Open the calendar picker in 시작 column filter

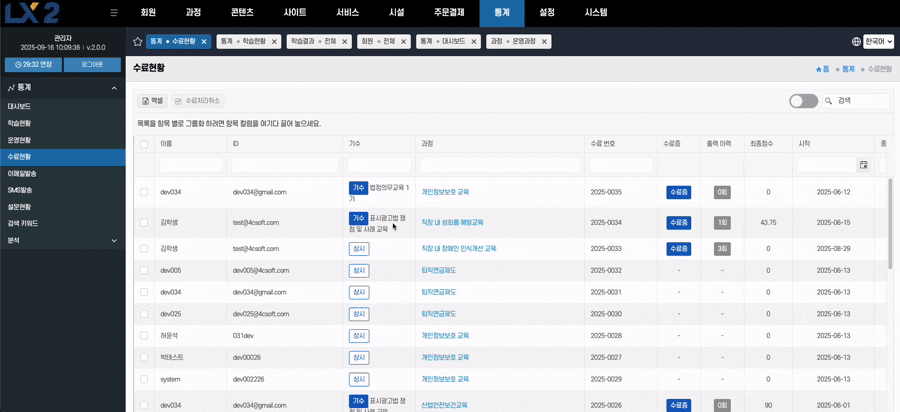[863, 164]
